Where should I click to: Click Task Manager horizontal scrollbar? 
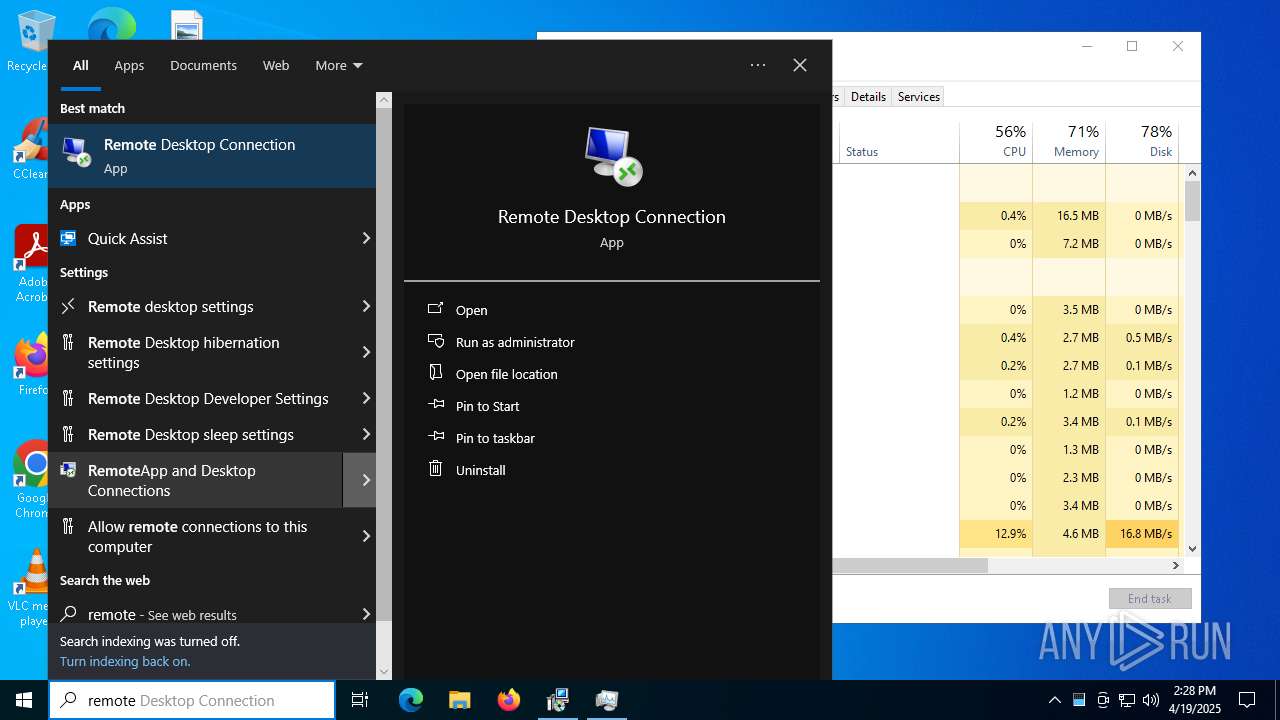pos(910,565)
